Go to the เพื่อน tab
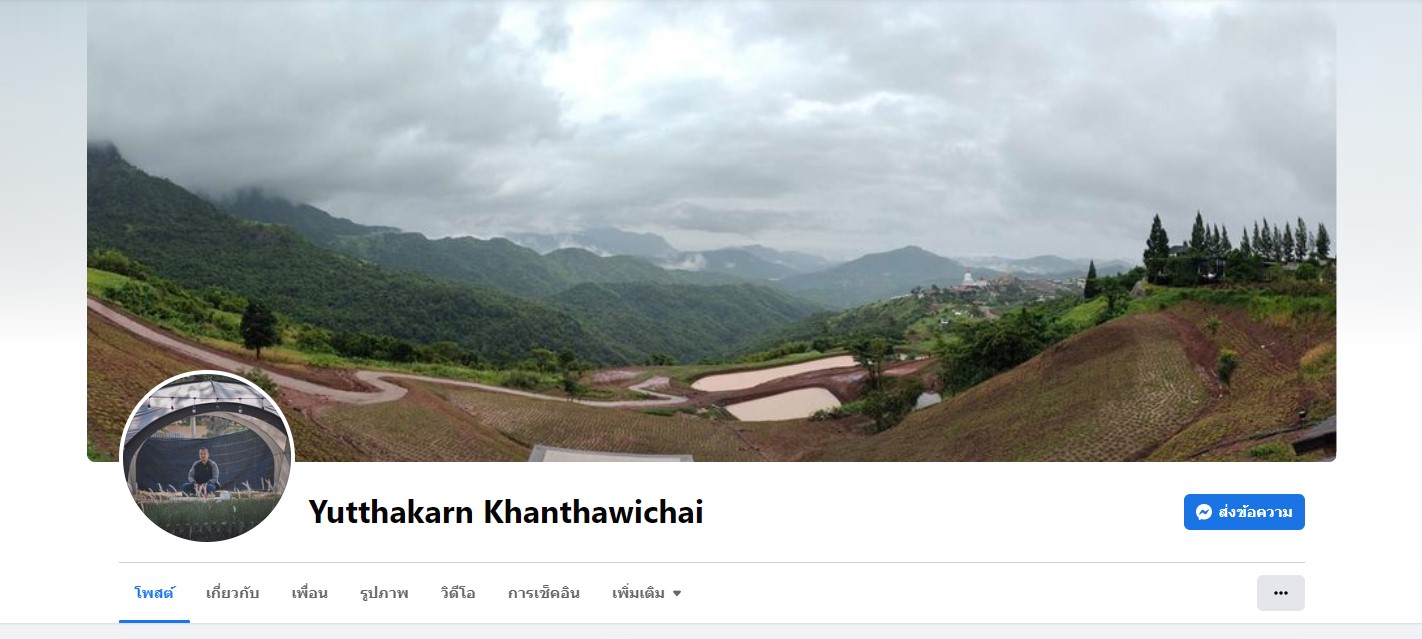Image resolution: width=1422 pixels, height=639 pixels. (309, 593)
